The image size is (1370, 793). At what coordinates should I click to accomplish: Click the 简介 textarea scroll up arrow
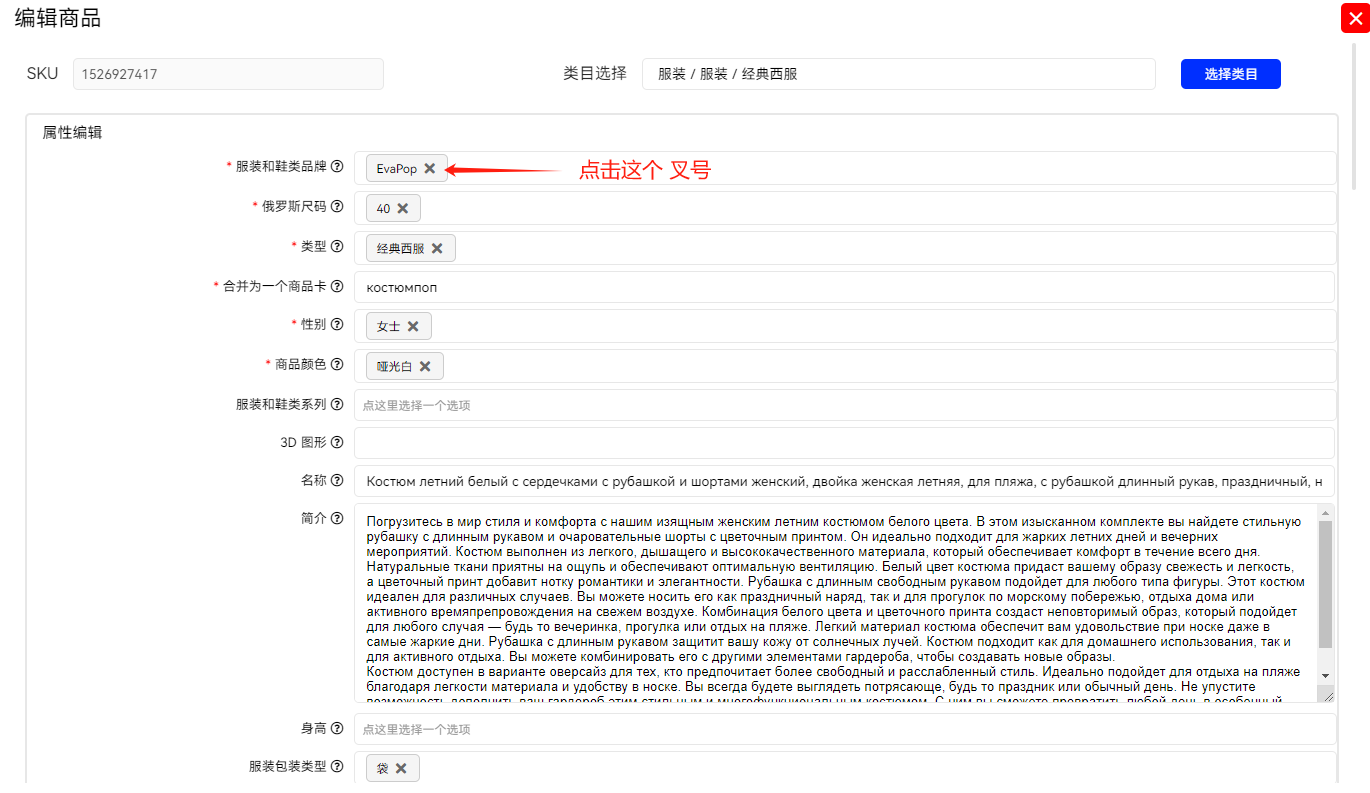[x=1326, y=513]
